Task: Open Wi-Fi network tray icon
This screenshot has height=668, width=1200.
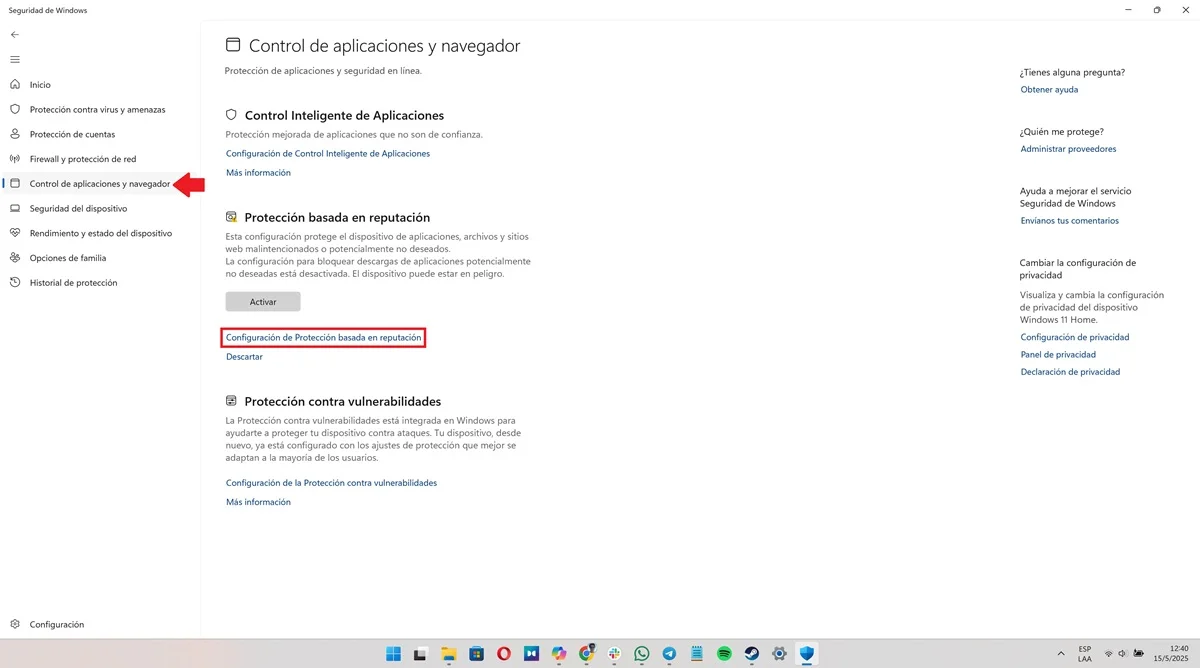Action: 1108,654
